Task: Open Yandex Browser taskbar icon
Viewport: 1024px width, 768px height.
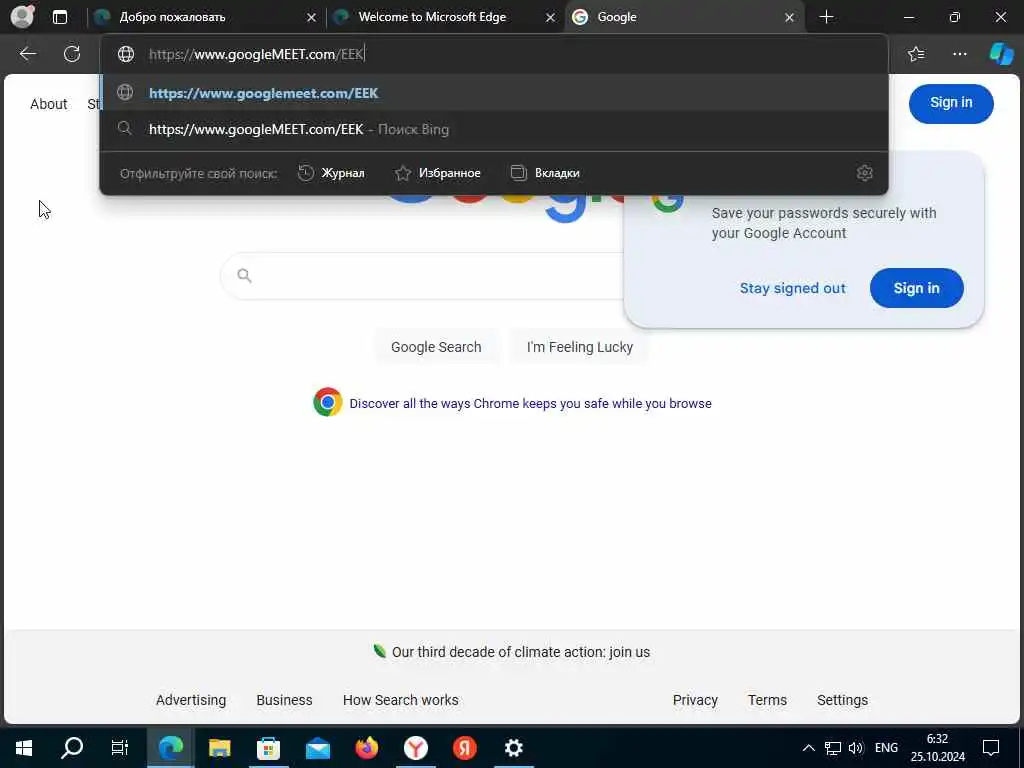Action: pos(415,748)
